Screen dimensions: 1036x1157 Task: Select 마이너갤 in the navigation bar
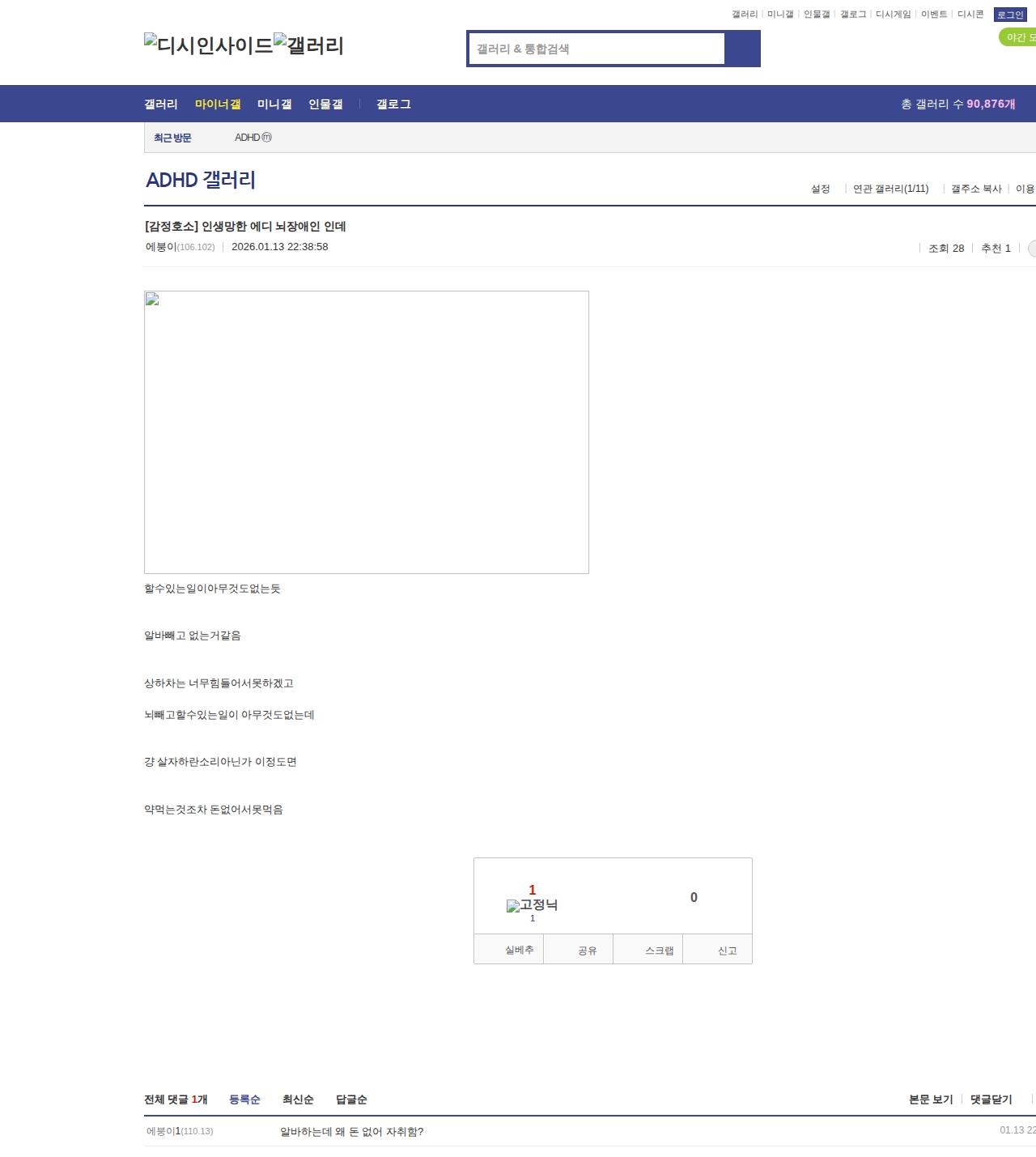[x=218, y=104]
